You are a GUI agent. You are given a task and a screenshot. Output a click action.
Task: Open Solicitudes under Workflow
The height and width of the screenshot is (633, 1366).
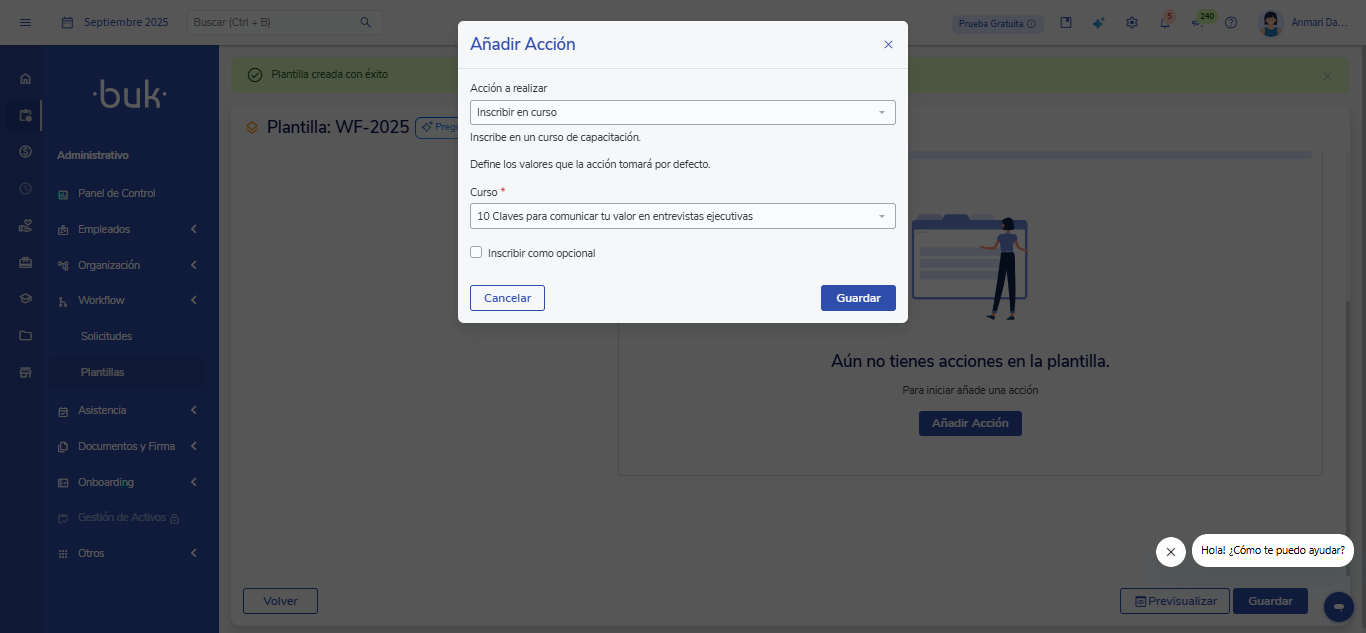click(106, 336)
